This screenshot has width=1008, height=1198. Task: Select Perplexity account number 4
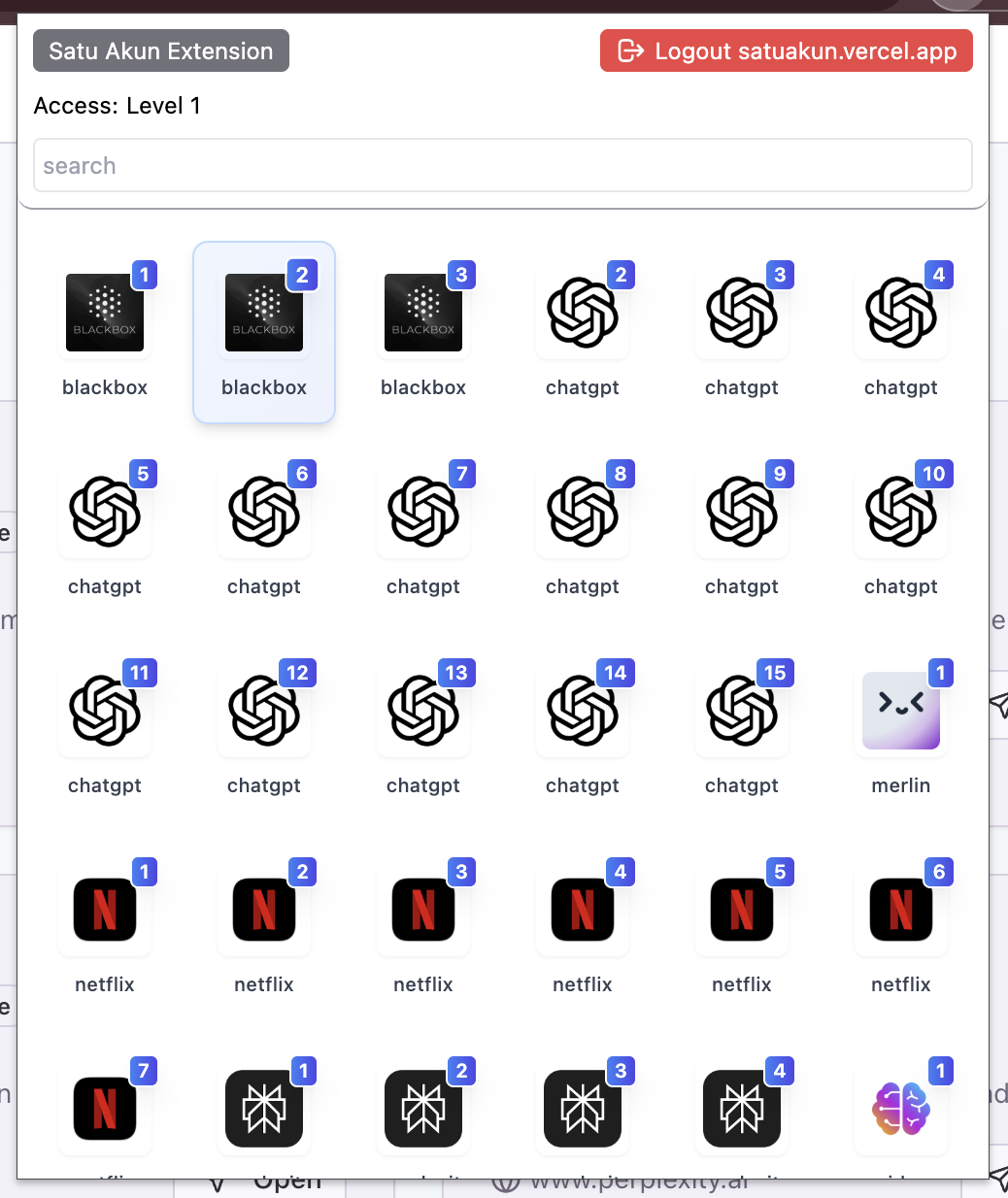click(x=742, y=1109)
